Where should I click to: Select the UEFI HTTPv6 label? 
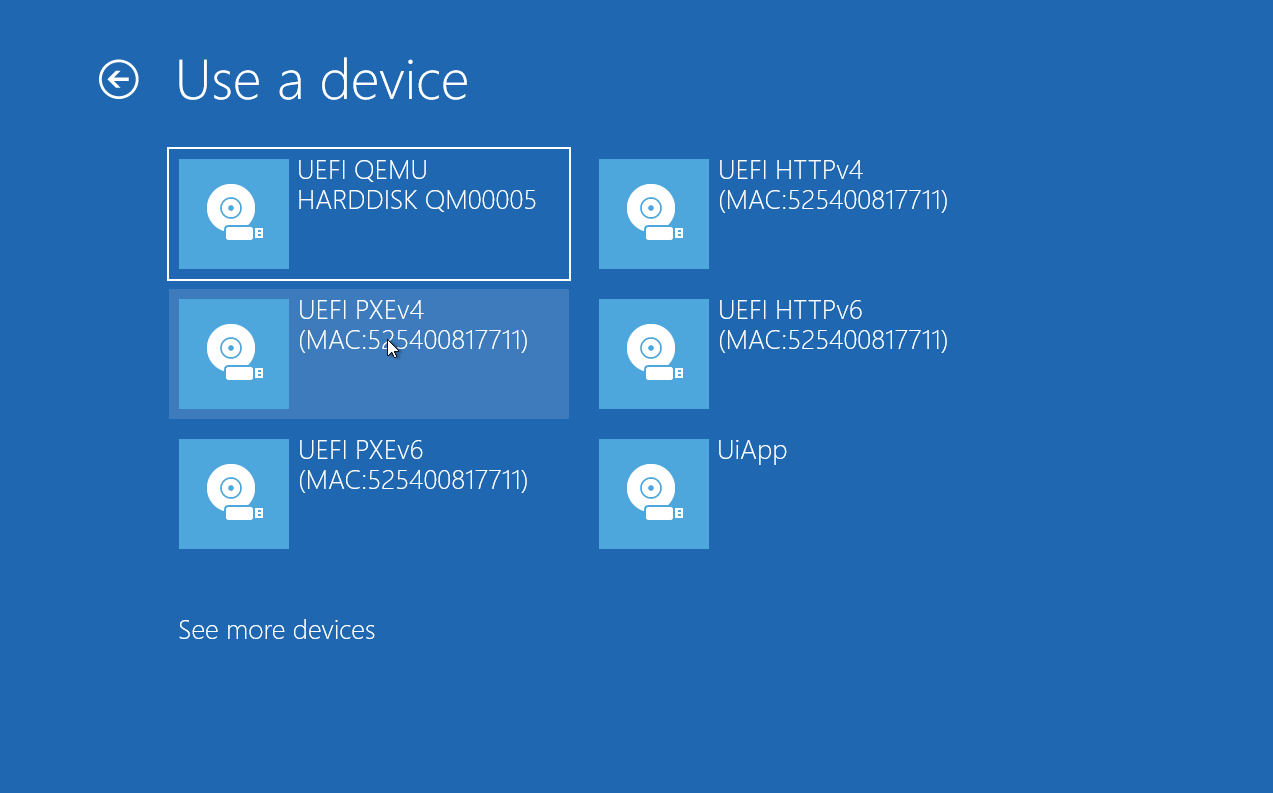[x=790, y=311]
